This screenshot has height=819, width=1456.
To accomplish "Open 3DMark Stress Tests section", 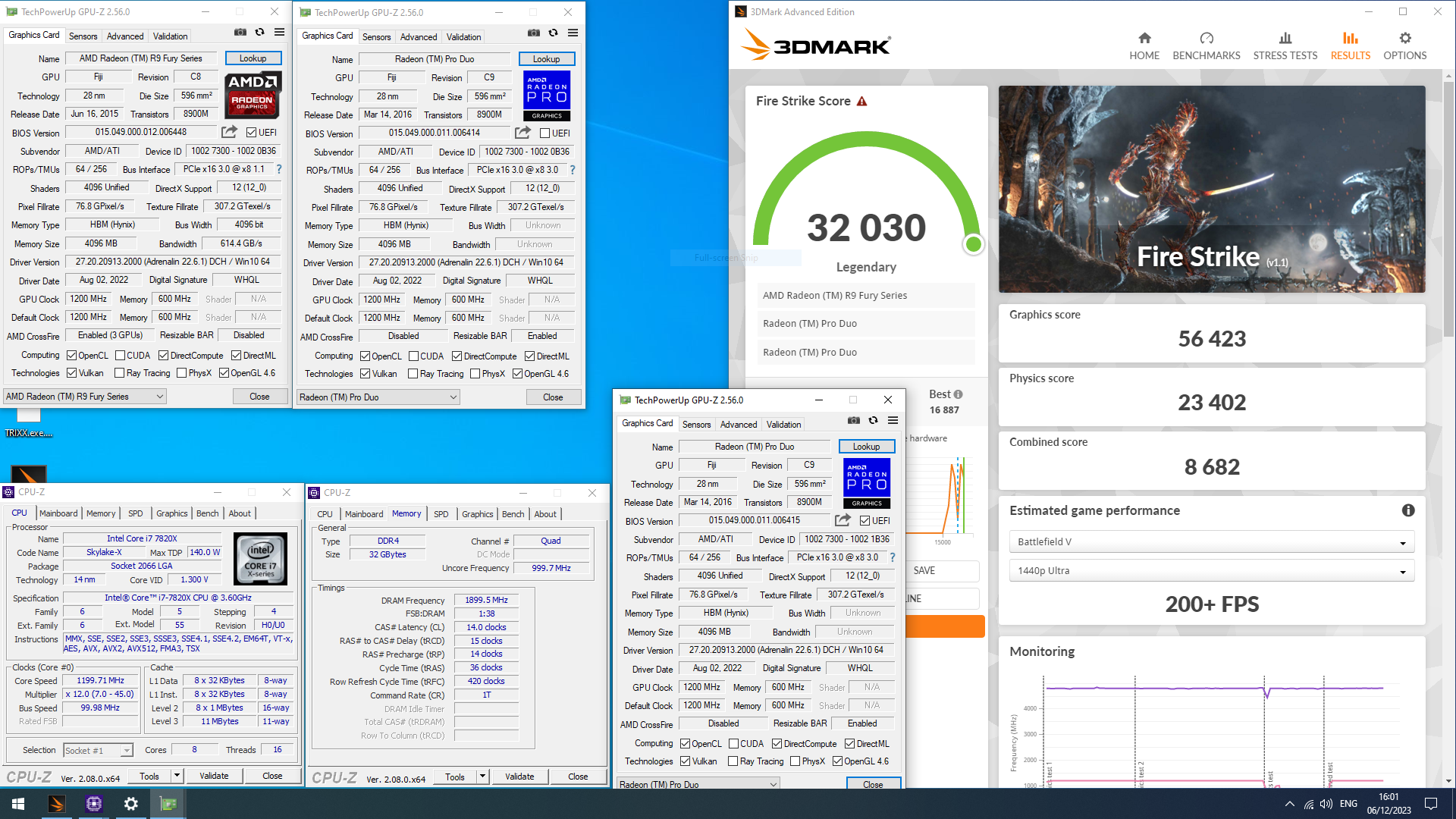I will point(1285,46).
